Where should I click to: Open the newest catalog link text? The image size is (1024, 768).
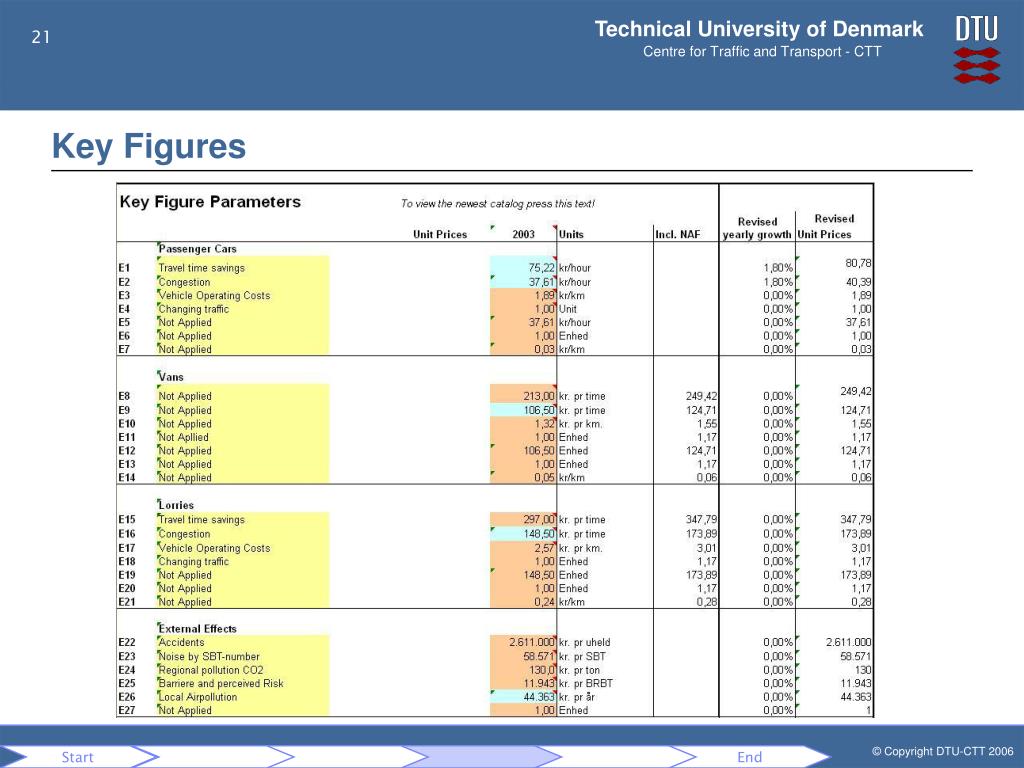click(x=498, y=204)
